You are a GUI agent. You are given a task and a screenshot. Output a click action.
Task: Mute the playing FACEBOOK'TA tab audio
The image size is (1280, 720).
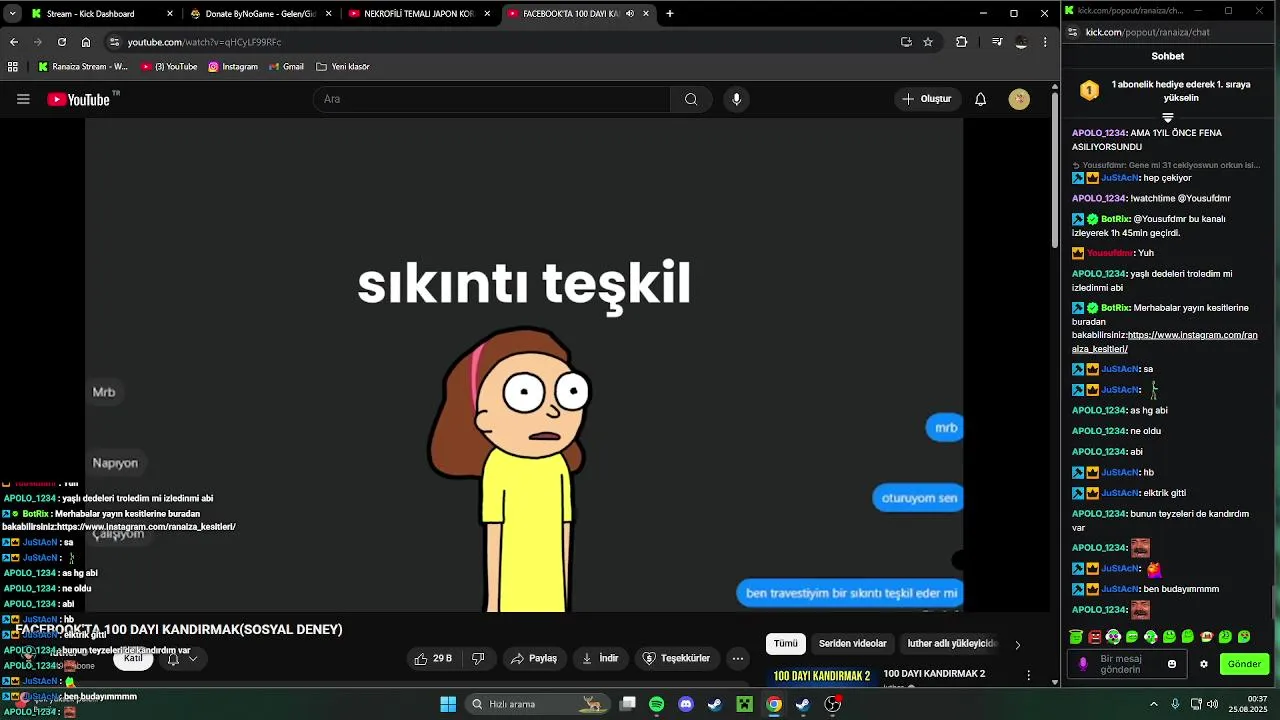click(x=630, y=14)
